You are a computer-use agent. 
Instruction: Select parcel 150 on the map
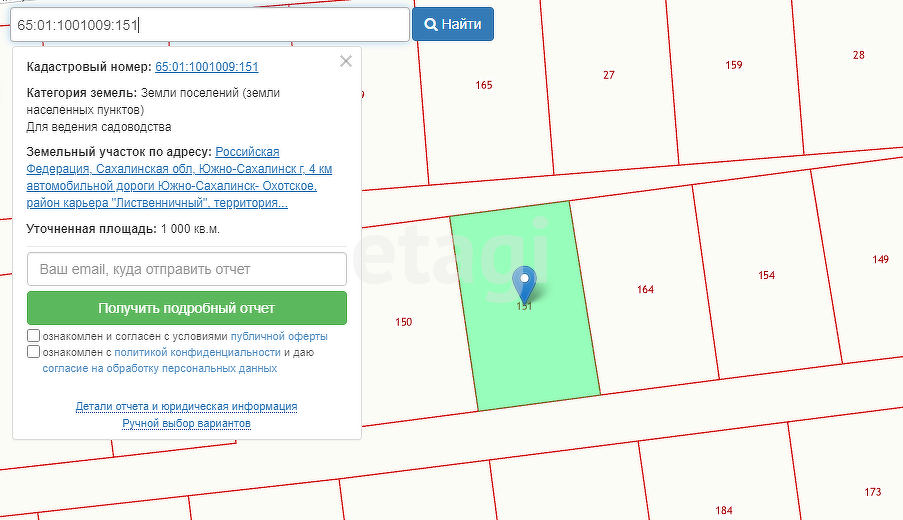403,322
